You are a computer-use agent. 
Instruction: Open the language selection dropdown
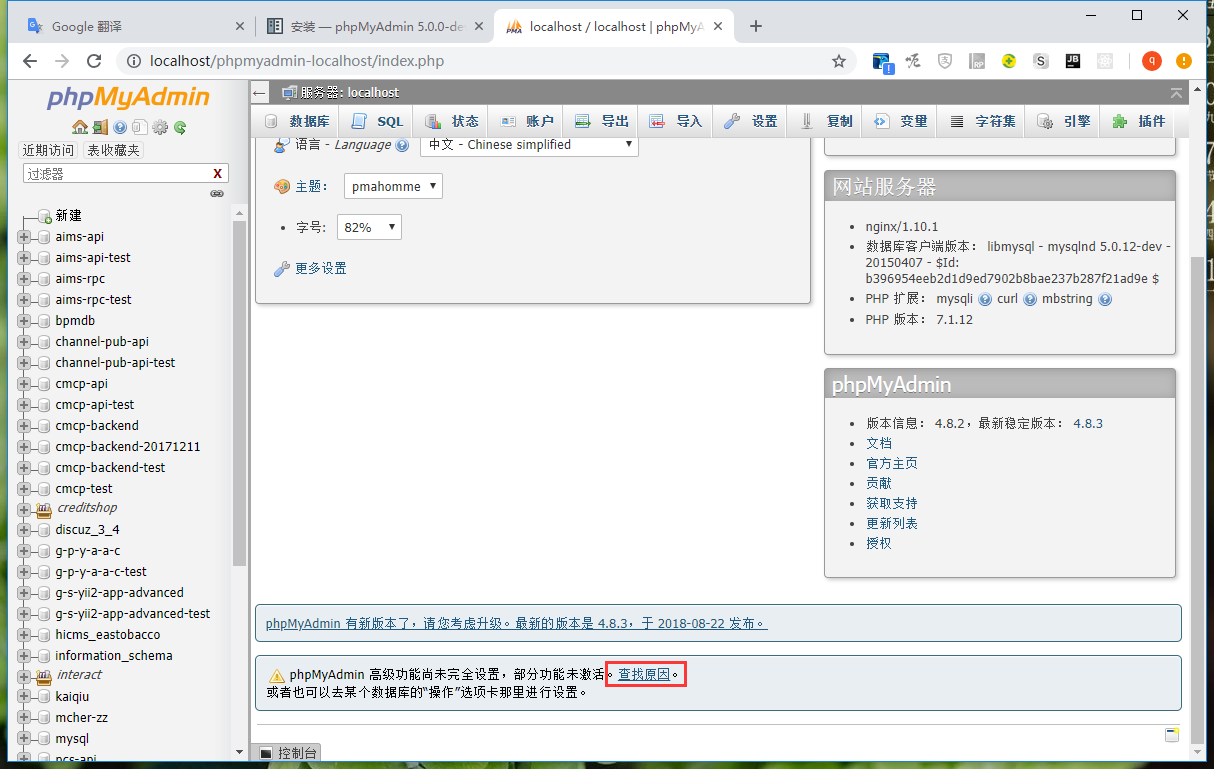click(528, 145)
